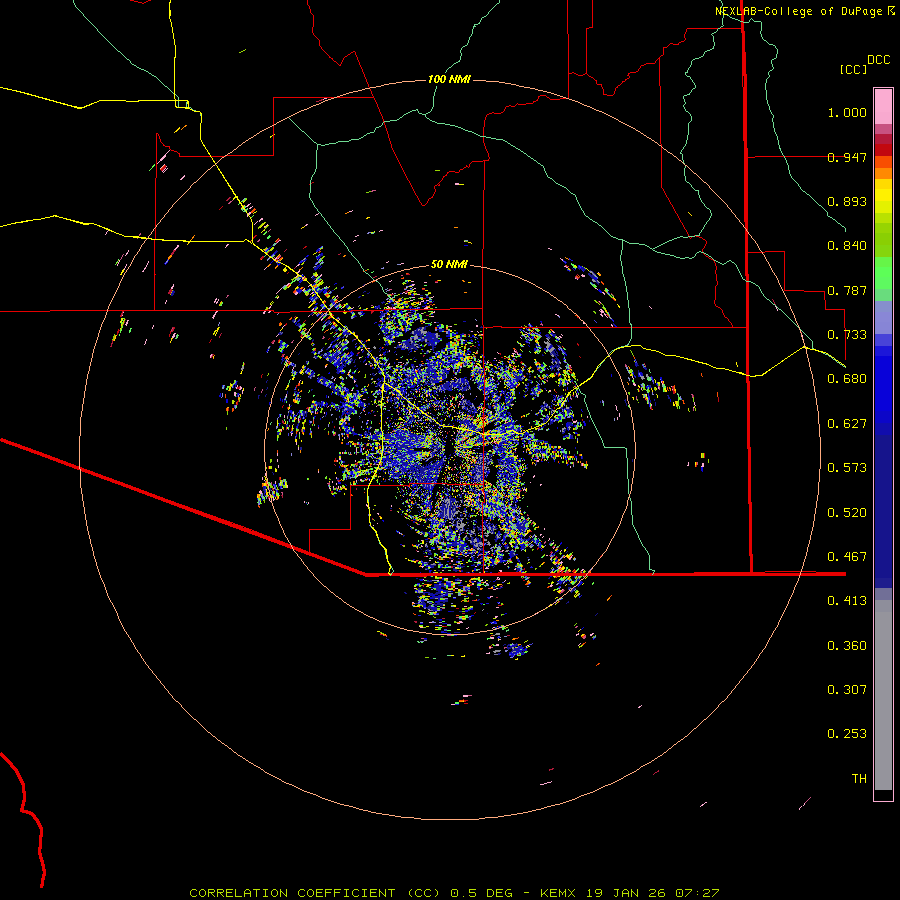Click the DCC label above color bar
This screenshot has height=900, width=900.
[879, 60]
